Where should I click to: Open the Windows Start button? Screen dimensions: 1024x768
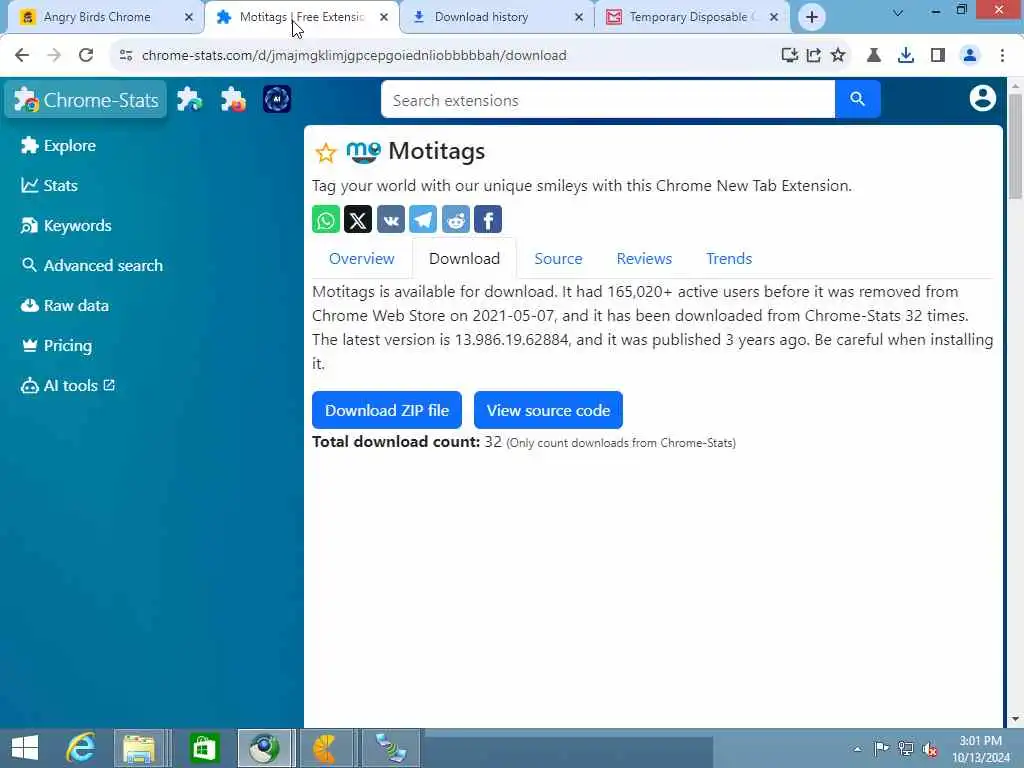(x=25, y=748)
